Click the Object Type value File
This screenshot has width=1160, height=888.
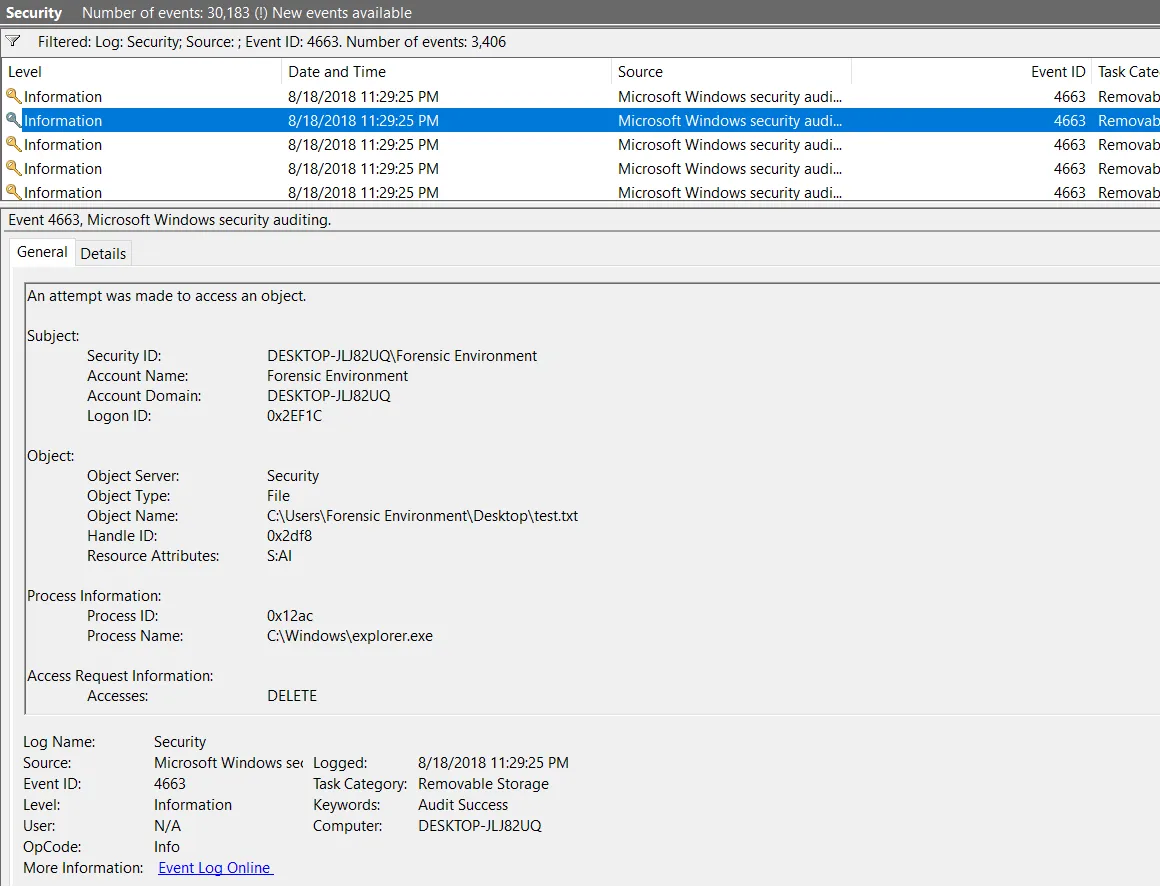(x=278, y=496)
